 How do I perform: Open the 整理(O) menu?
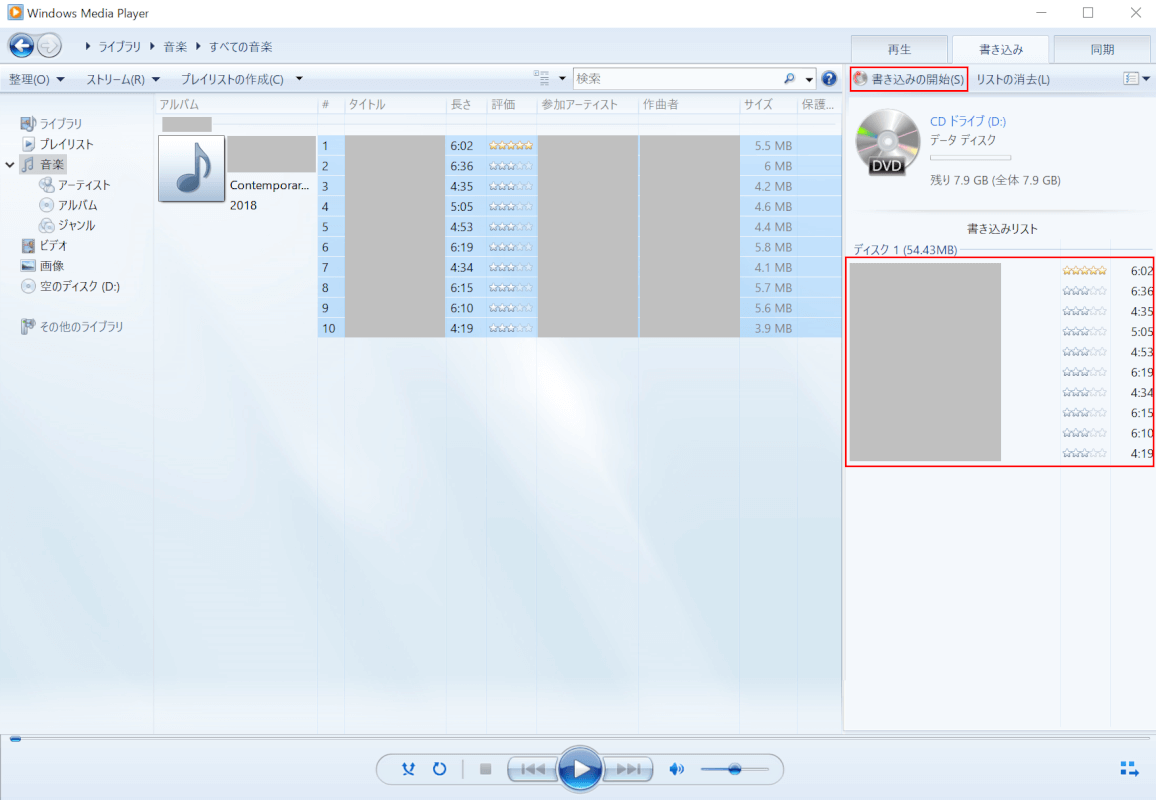click(x=36, y=79)
